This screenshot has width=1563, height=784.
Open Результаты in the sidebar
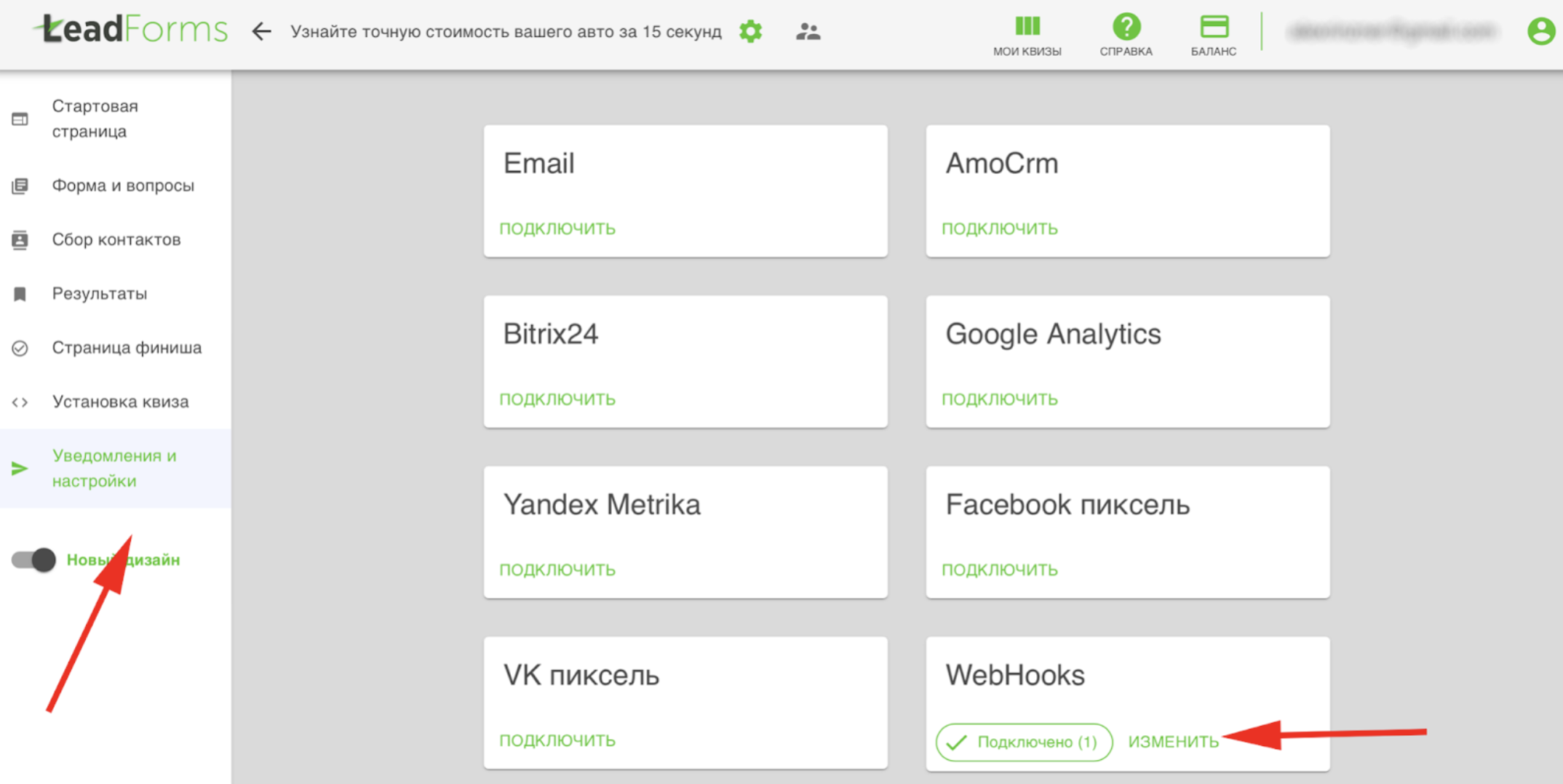pos(100,294)
